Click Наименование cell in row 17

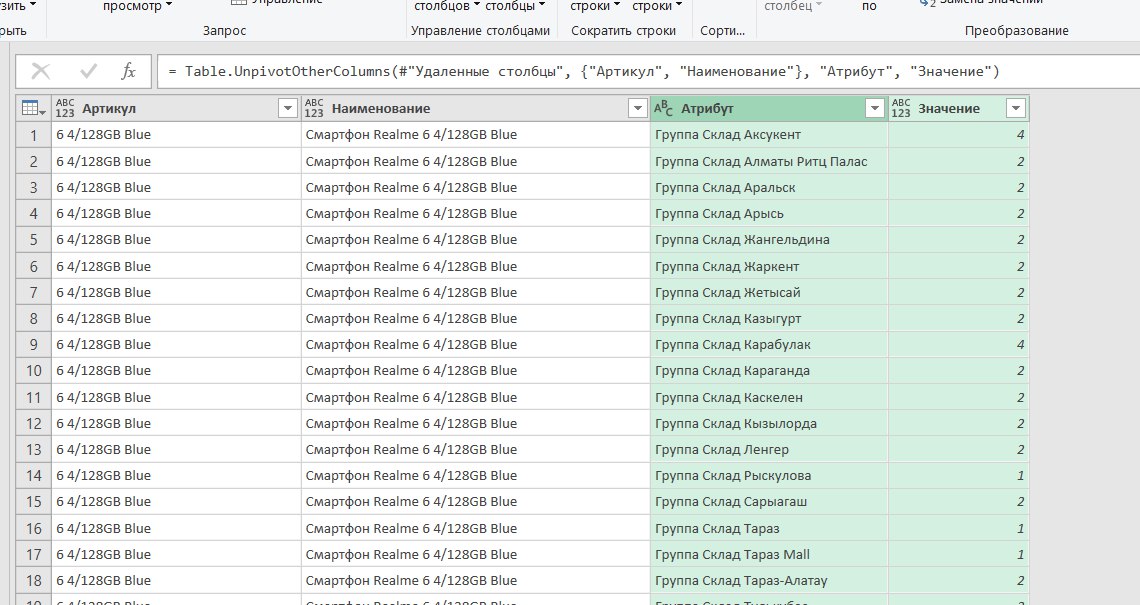(x=475, y=554)
